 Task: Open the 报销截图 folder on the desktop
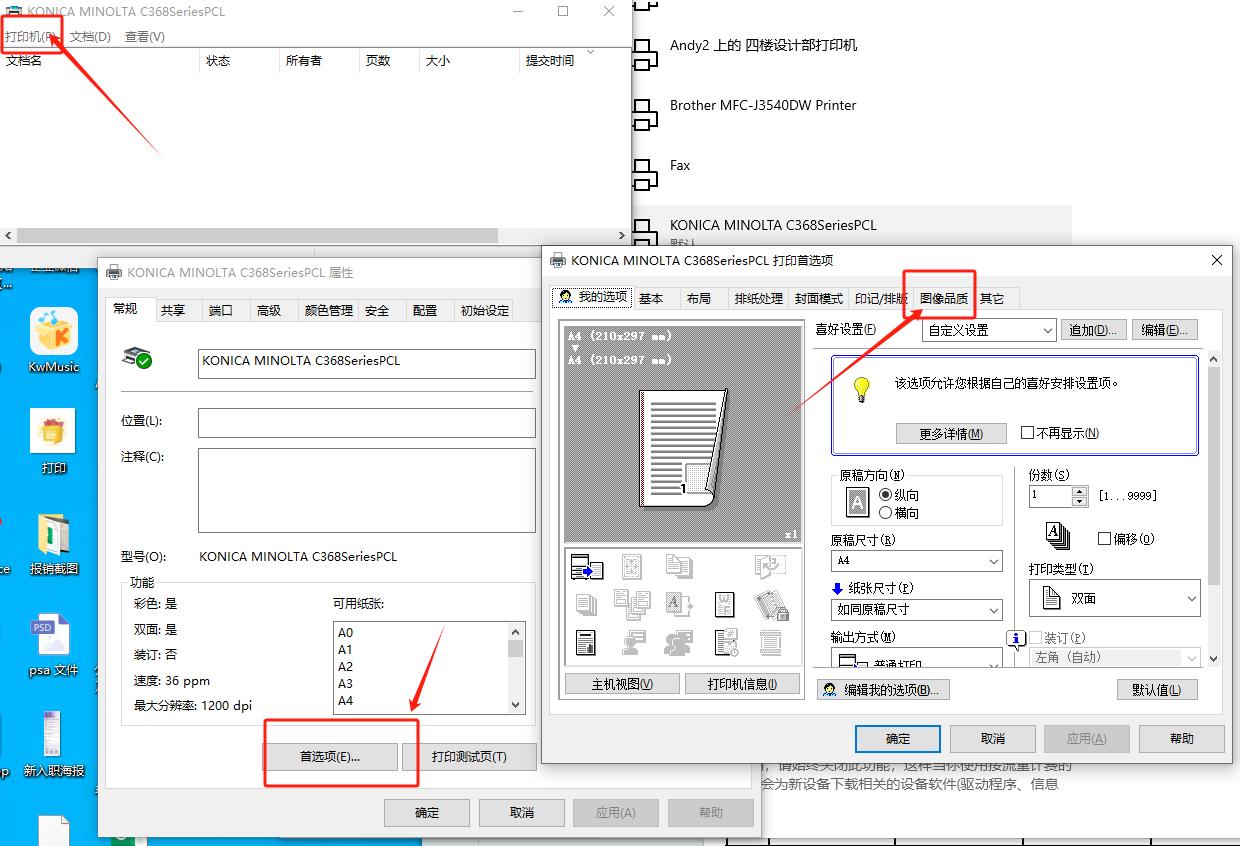(53, 535)
